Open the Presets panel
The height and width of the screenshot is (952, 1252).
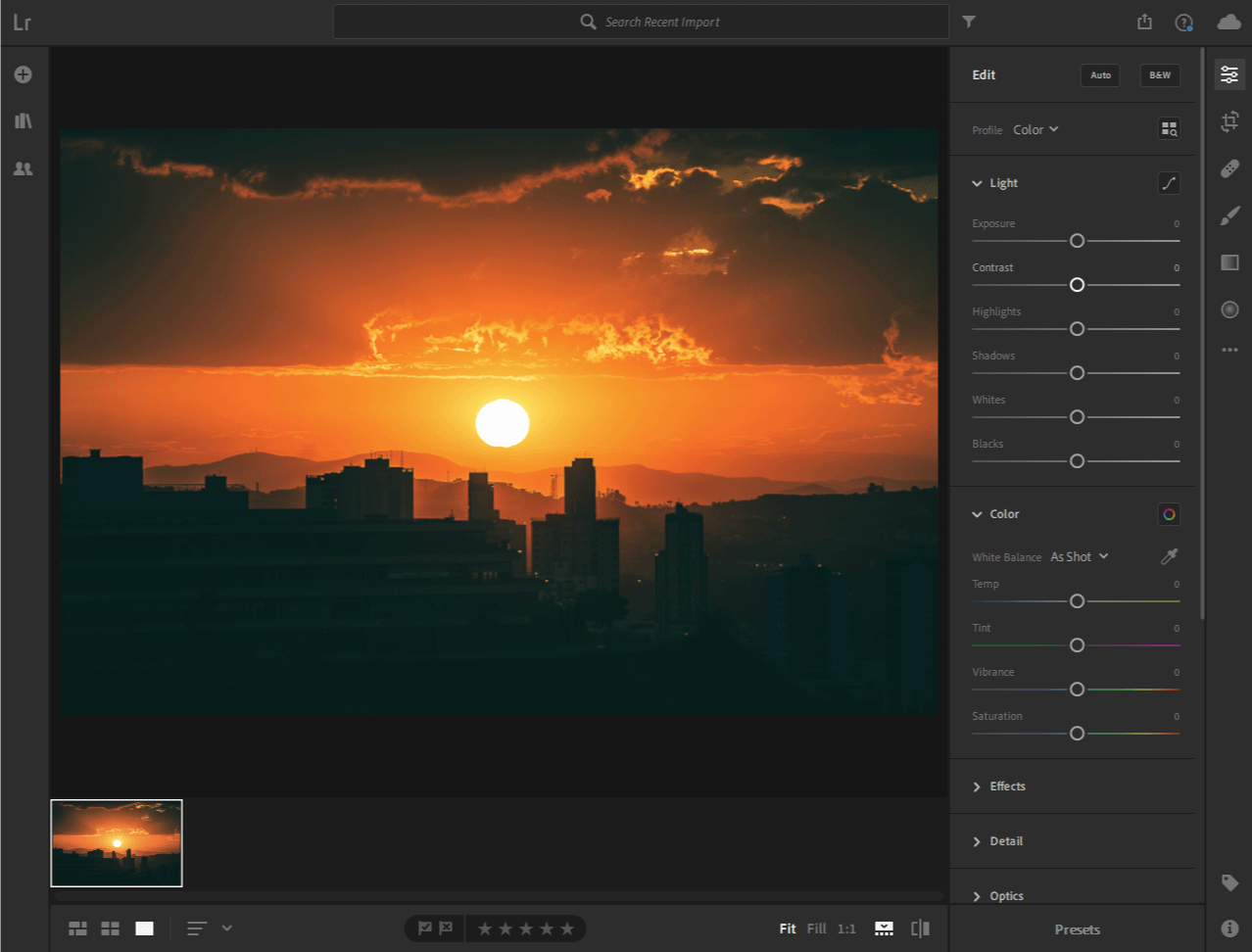1076,928
